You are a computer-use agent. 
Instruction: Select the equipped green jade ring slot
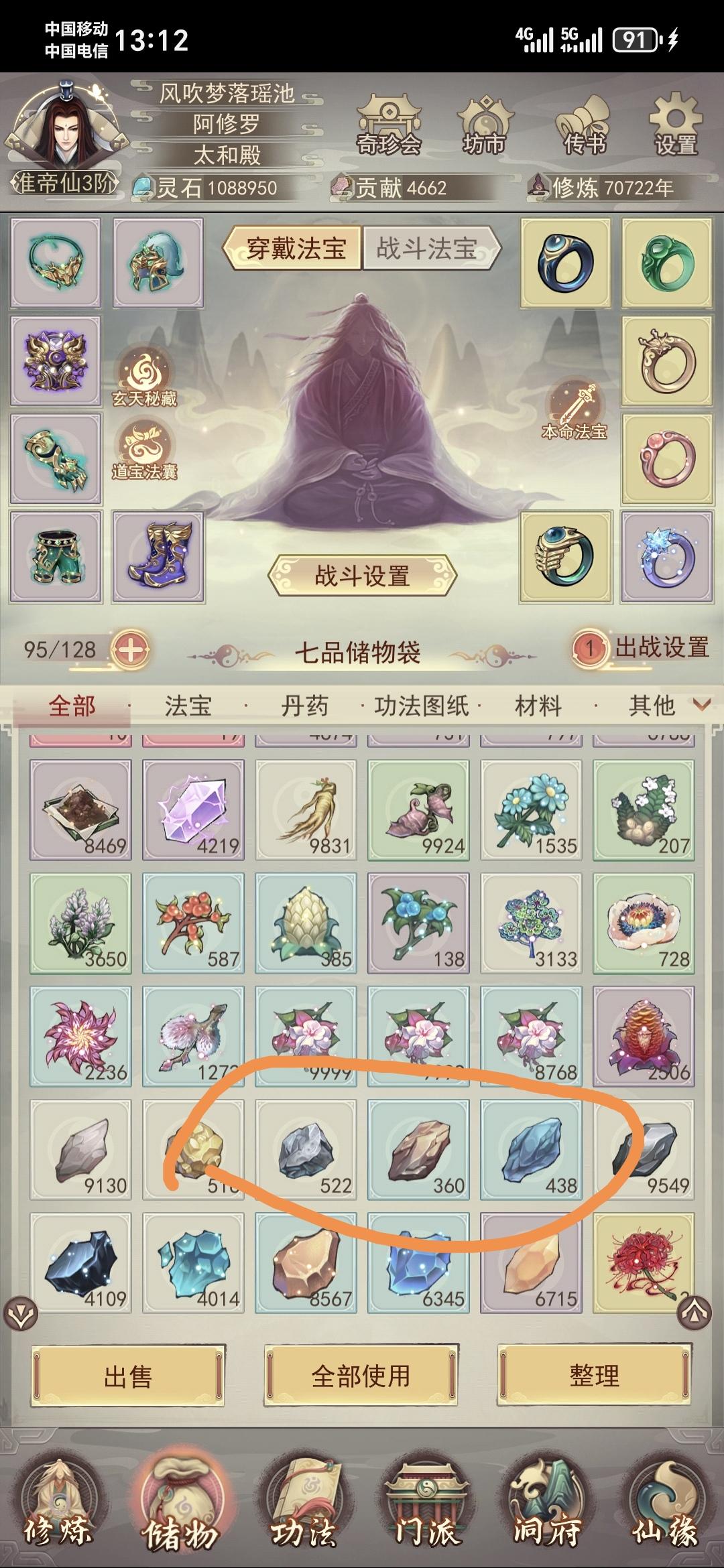(x=666, y=263)
